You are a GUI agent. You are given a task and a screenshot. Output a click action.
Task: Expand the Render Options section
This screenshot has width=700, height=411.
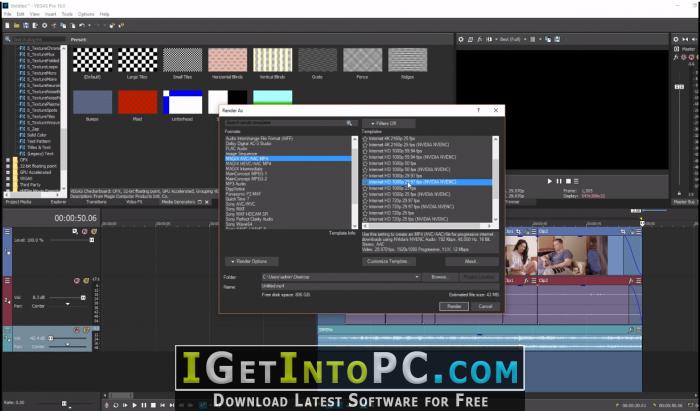point(251,262)
